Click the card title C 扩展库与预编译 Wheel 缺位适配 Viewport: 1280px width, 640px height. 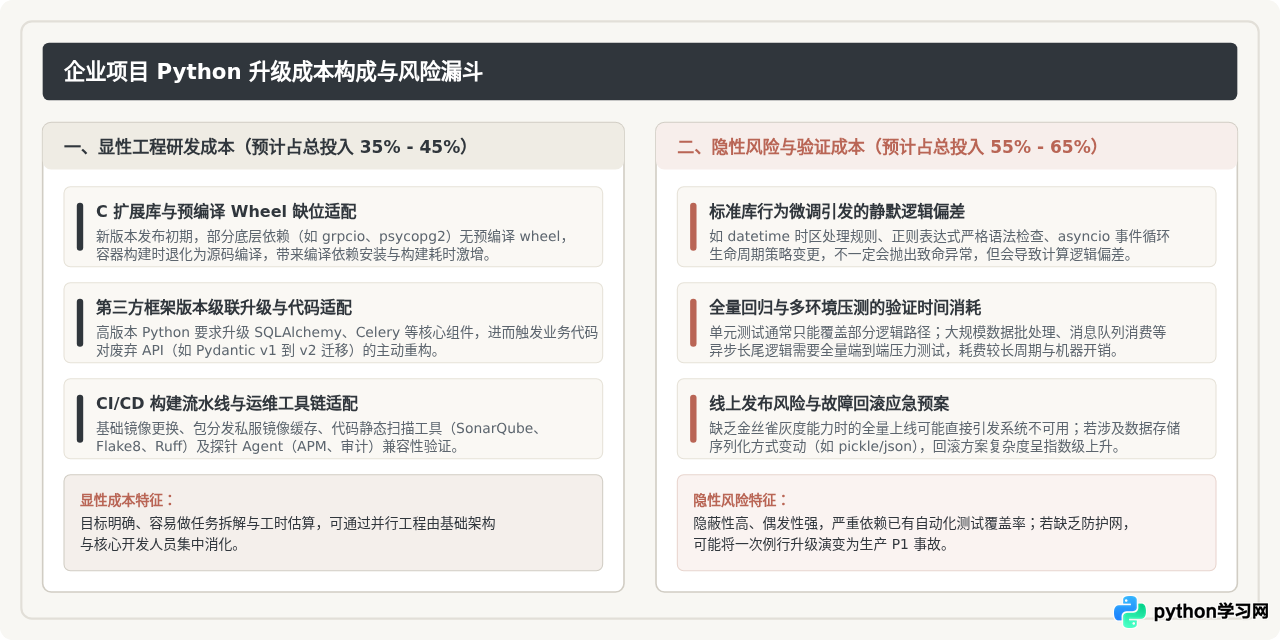click(x=226, y=212)
